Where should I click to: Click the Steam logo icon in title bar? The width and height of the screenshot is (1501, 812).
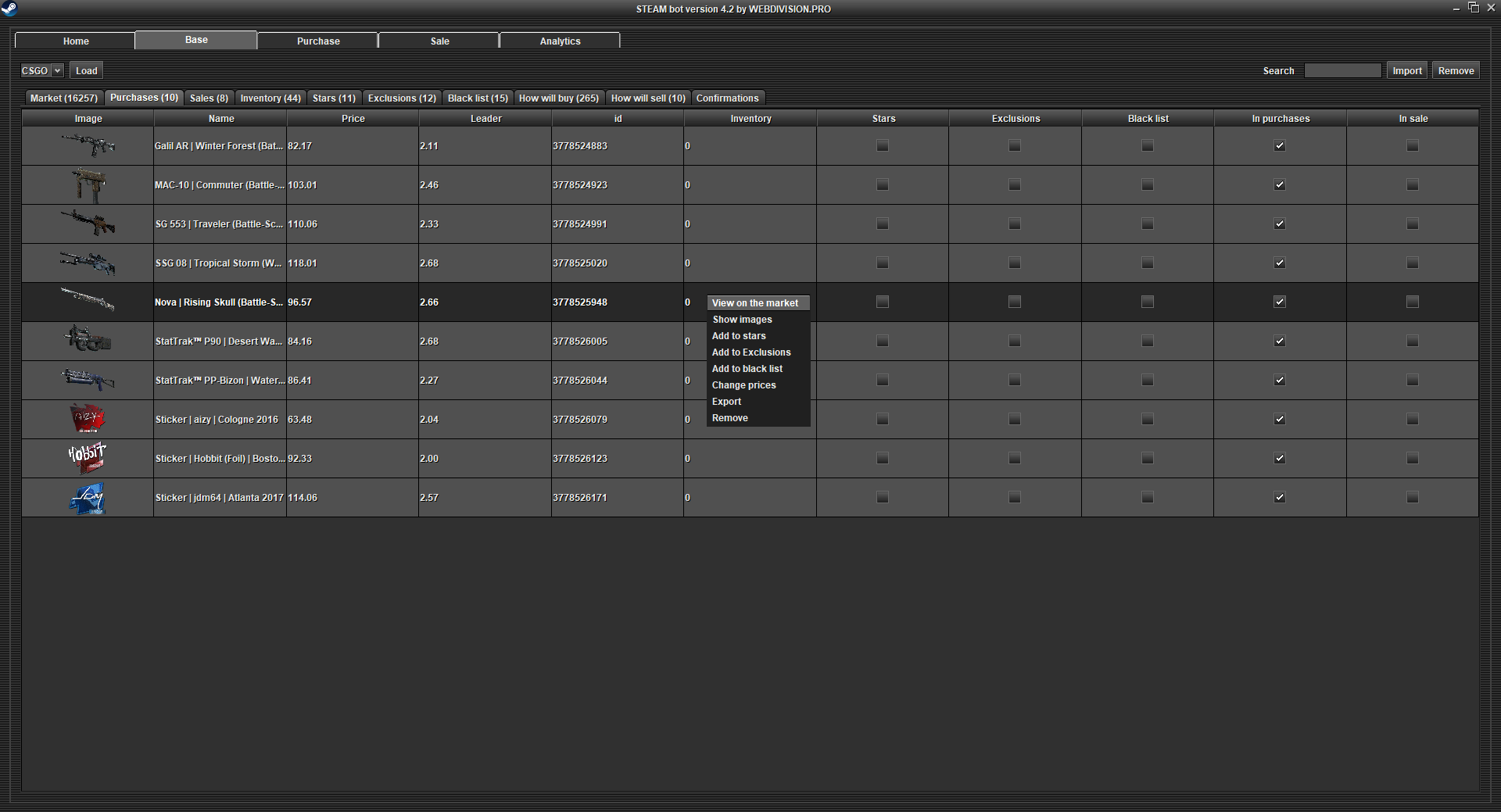click(9, 9)
